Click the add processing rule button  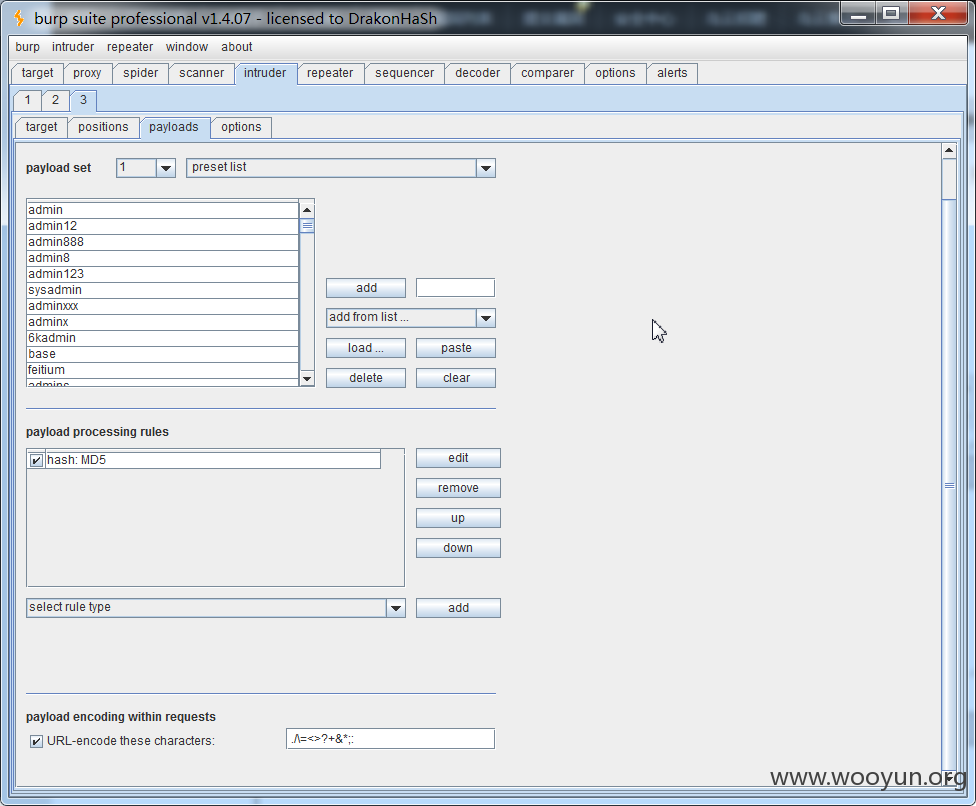coord(458,608)
